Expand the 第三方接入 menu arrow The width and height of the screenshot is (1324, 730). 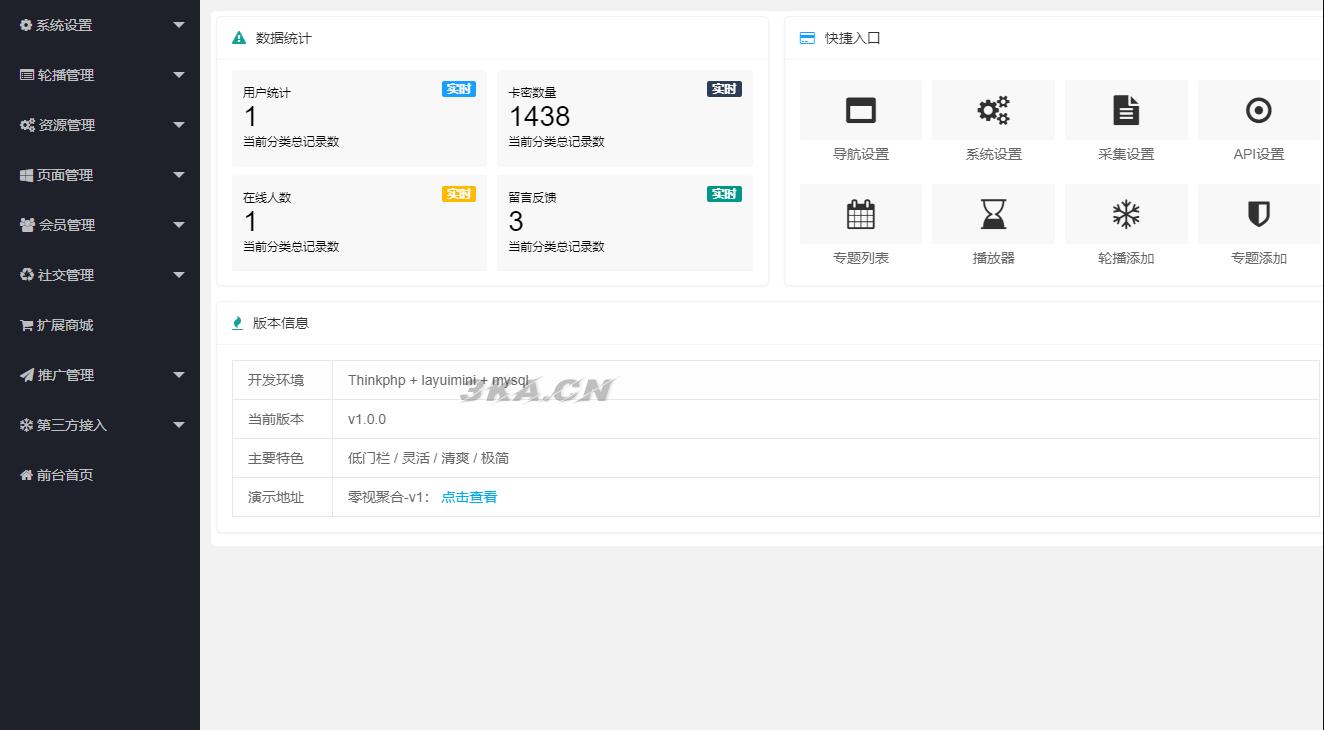pyautogui.click(x=179, y=425)
